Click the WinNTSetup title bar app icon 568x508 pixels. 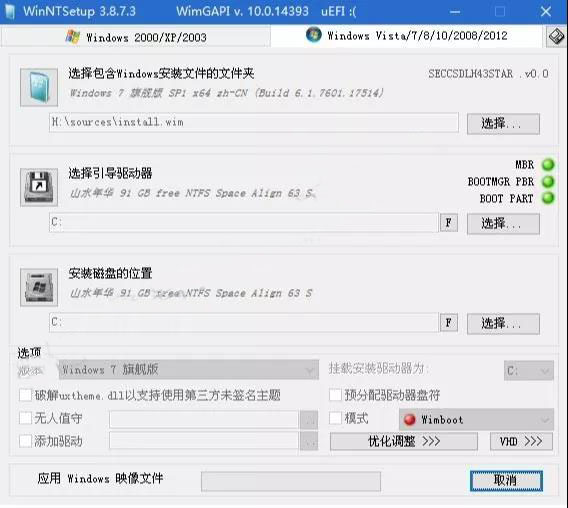click(10, 12)
